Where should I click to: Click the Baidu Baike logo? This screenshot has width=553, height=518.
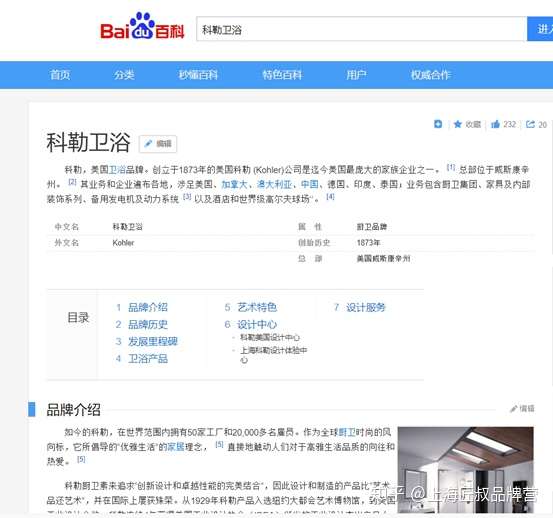(x=142, y=26)
